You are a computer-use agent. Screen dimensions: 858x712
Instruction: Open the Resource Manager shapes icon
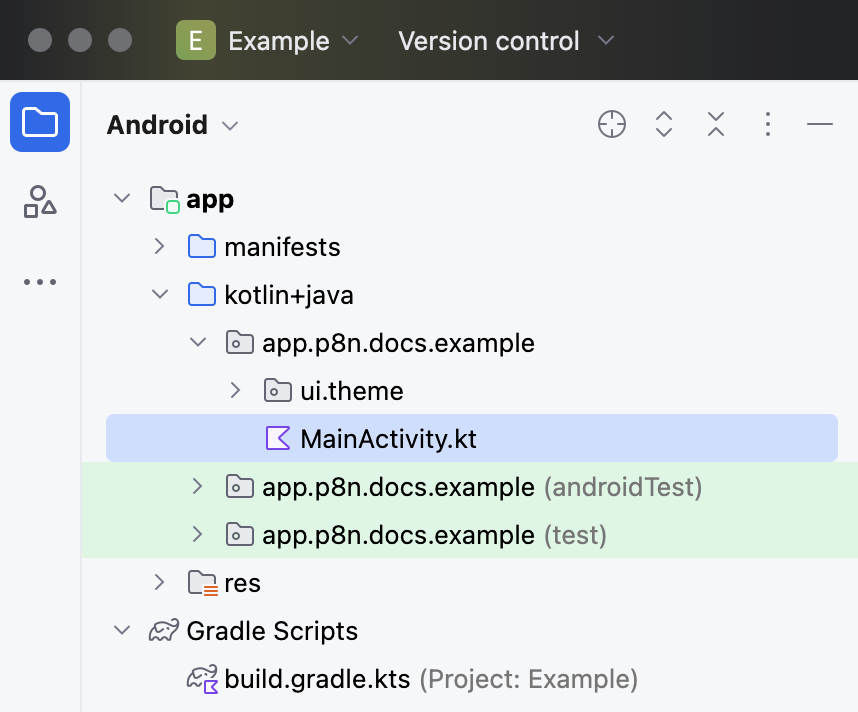(x=40, y=202)
